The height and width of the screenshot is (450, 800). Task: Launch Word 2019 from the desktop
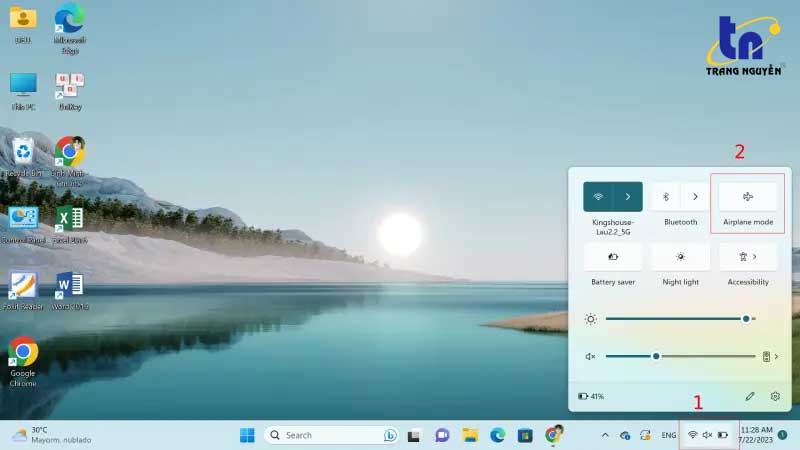pos(69,286)
